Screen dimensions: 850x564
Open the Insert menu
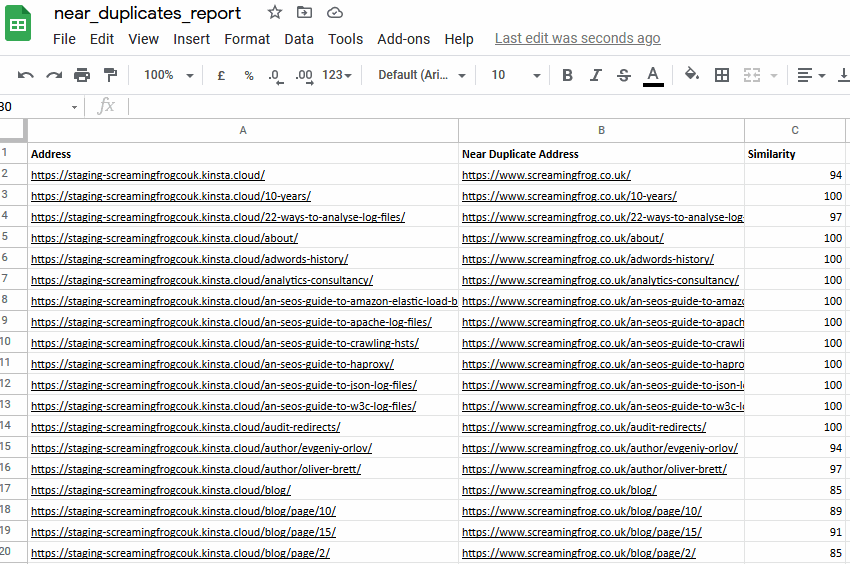pos(191,39)
